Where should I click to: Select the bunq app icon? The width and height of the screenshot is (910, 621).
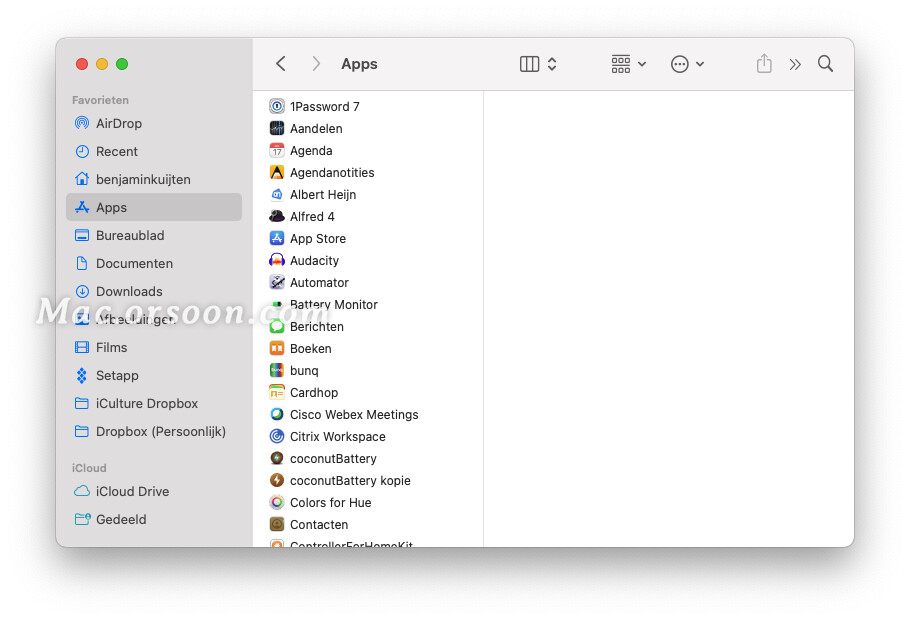pyautogui.click(x=277, y=370)
